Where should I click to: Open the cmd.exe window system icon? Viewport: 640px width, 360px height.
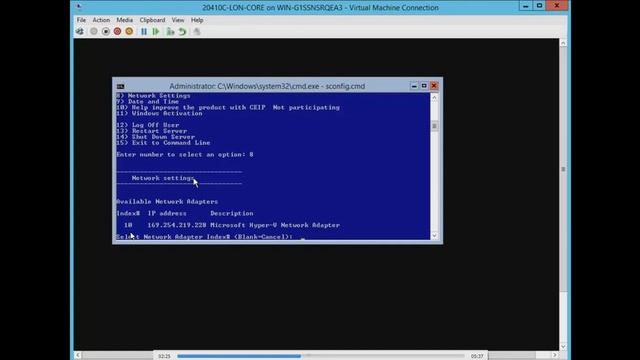tap(120, 86)
